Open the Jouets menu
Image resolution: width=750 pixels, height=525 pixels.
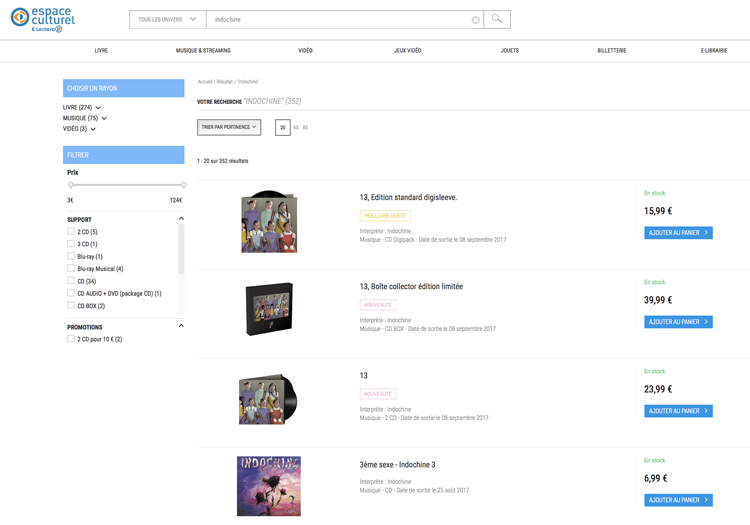point(510,51)
